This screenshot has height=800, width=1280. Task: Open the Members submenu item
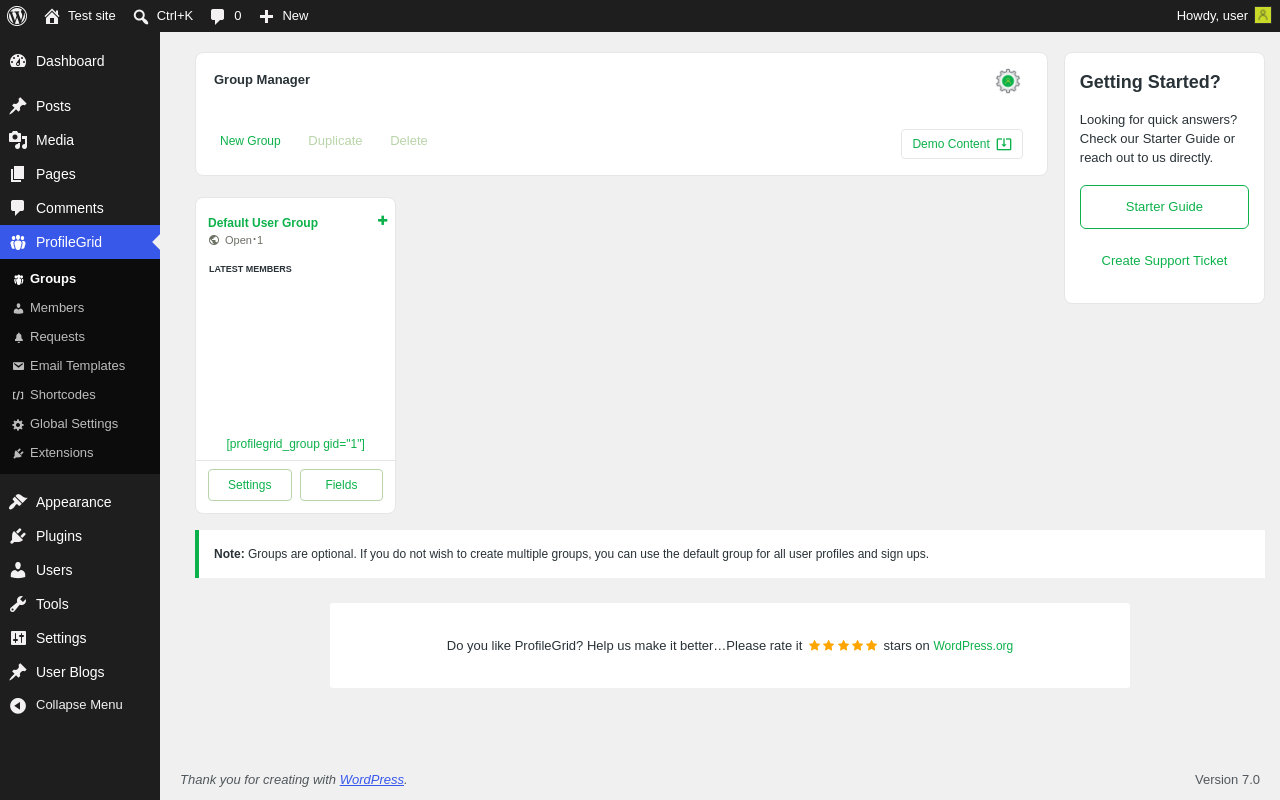coord(57,308)
